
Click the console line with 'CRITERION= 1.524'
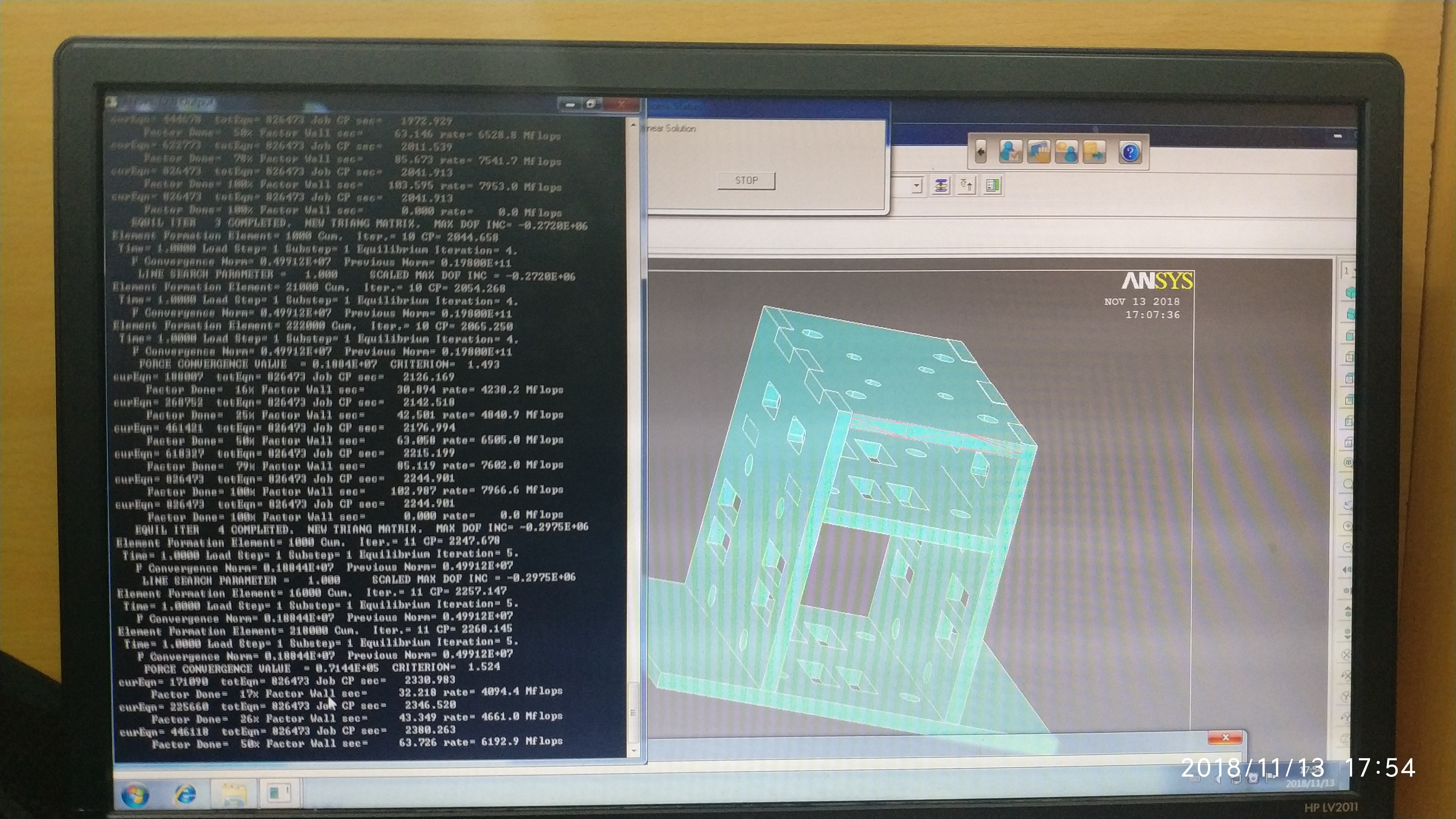322,668
